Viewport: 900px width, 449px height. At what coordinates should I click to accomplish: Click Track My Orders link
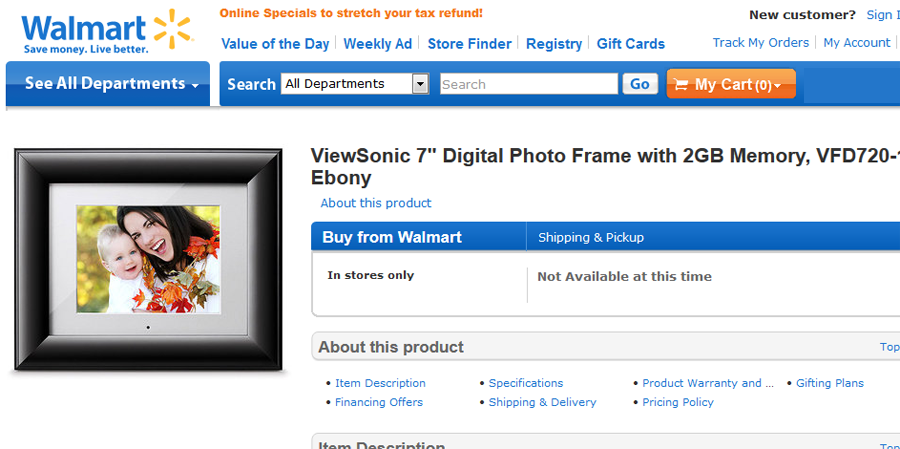click(761, 43)
